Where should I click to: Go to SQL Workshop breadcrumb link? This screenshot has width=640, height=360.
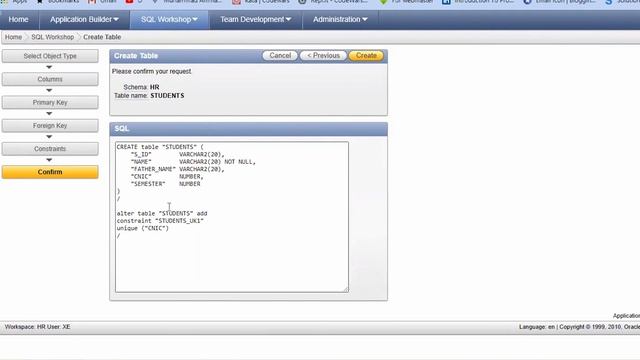click(x=53, y=37)
